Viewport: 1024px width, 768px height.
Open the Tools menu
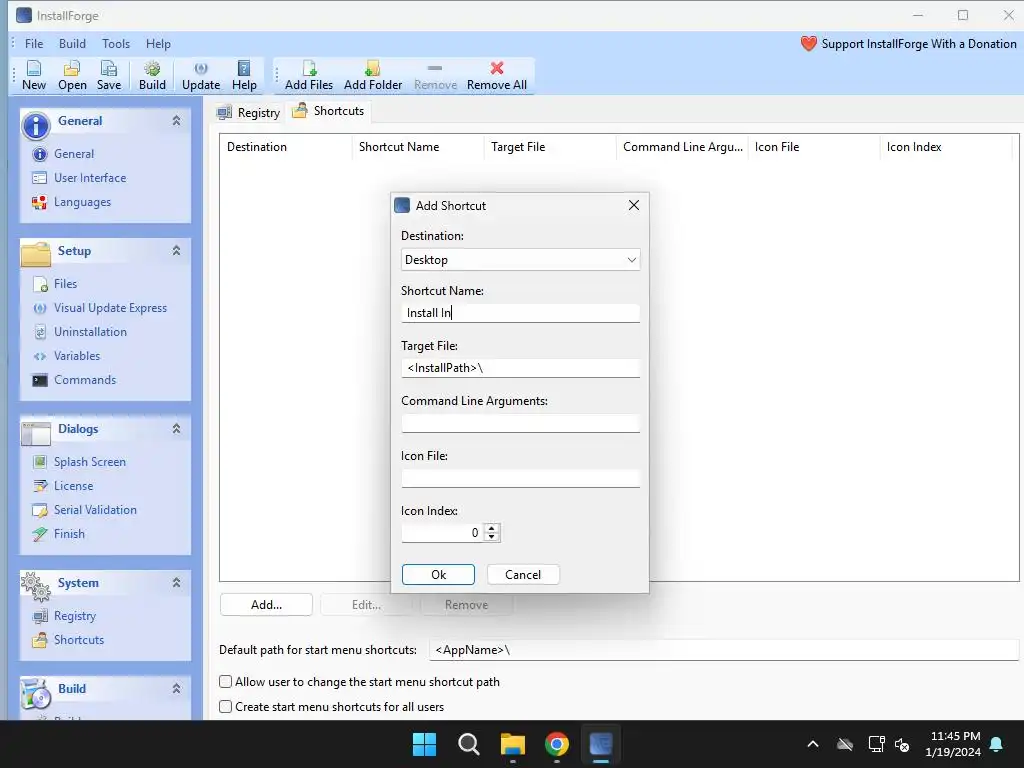point(116,44)
